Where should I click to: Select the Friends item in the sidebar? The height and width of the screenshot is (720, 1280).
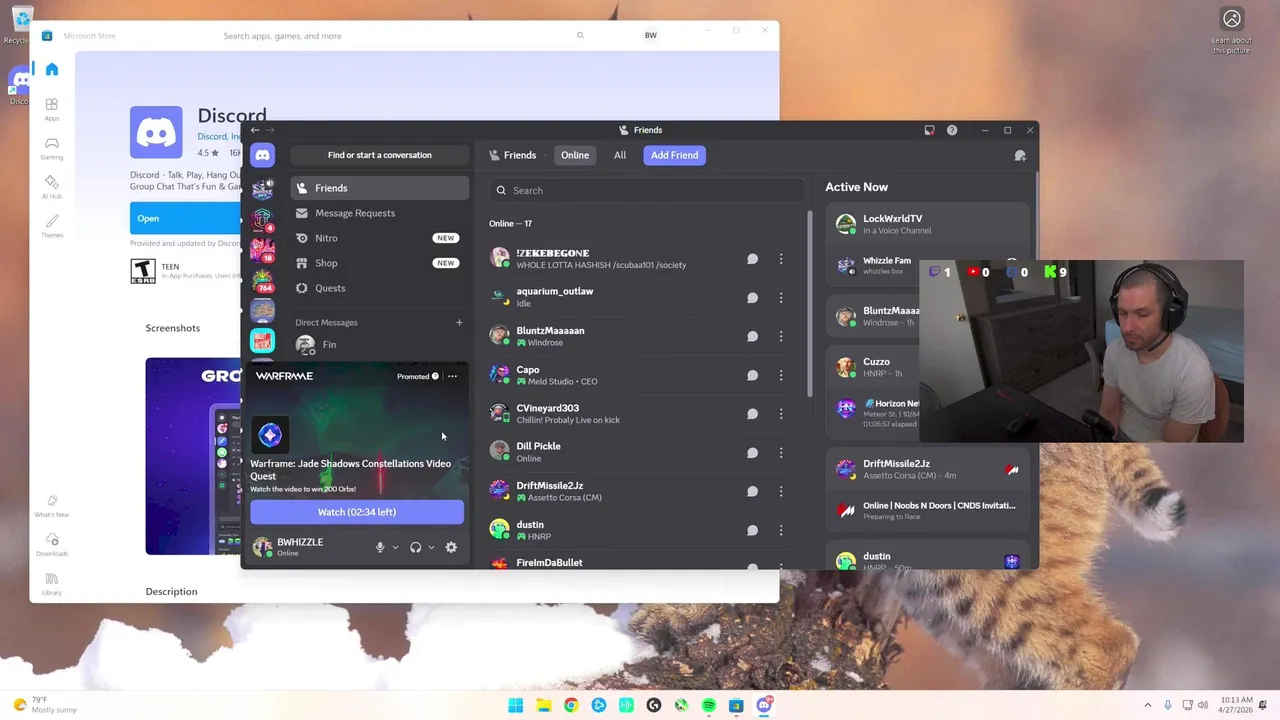(x=380, y=188)
